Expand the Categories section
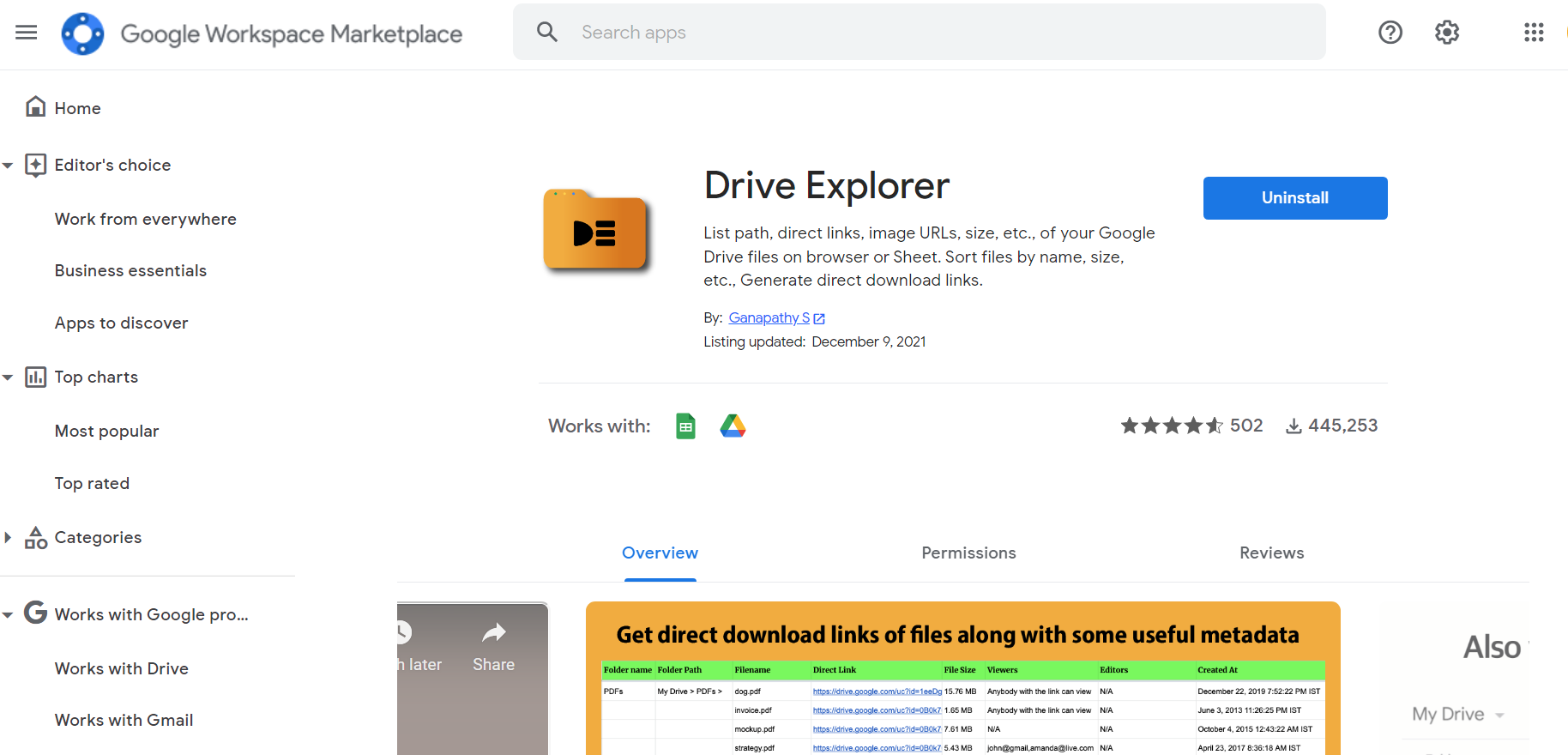Screen dimensions: 1568x755 coord(8,537)
